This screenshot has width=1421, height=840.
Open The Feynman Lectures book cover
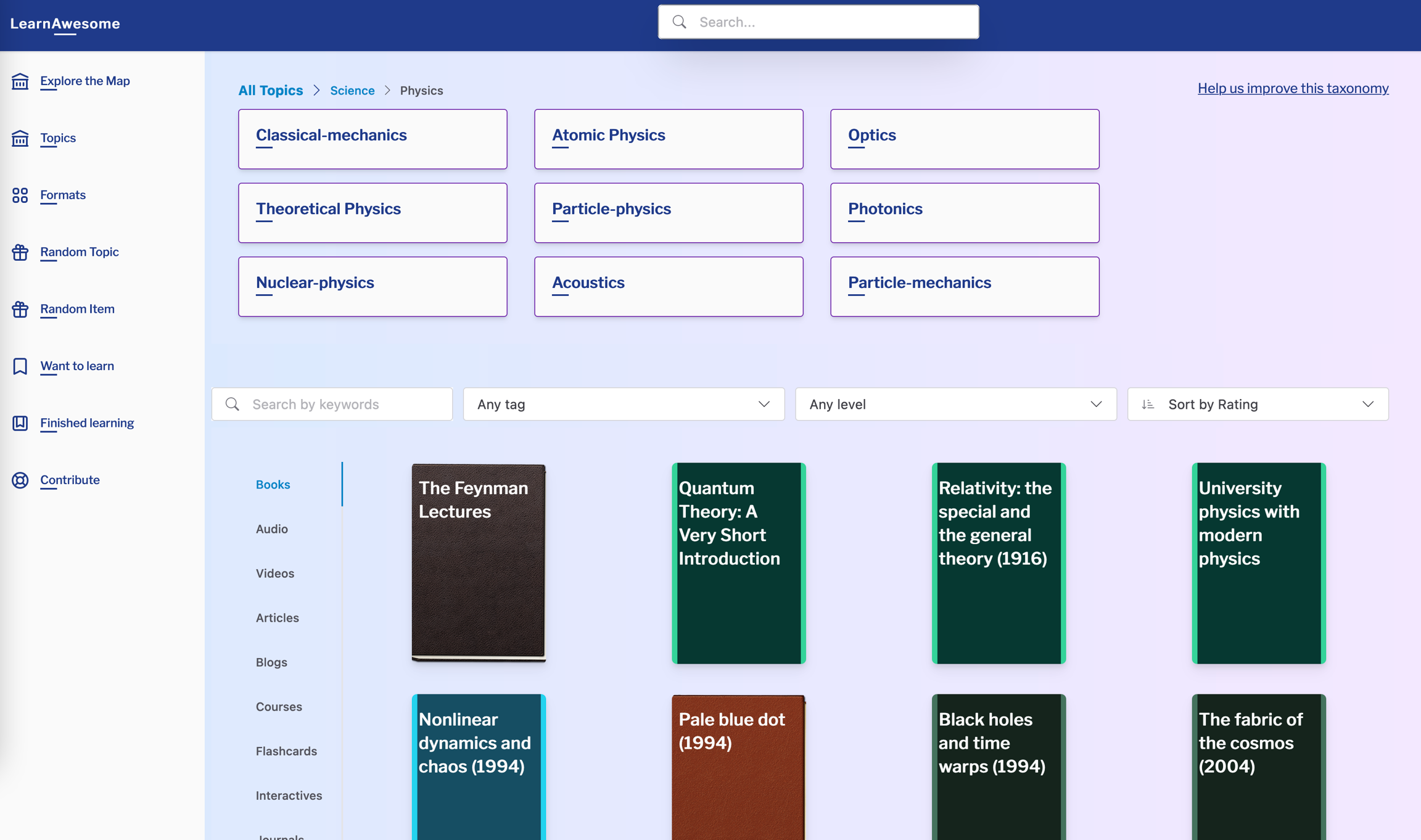[479, 562]
